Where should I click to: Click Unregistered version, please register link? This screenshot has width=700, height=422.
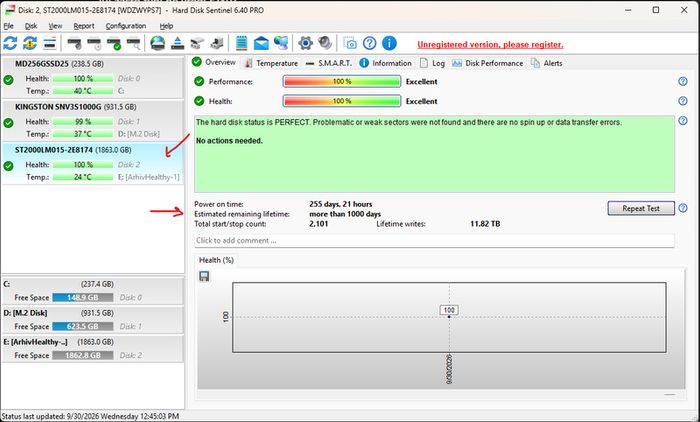click(490, 44)
